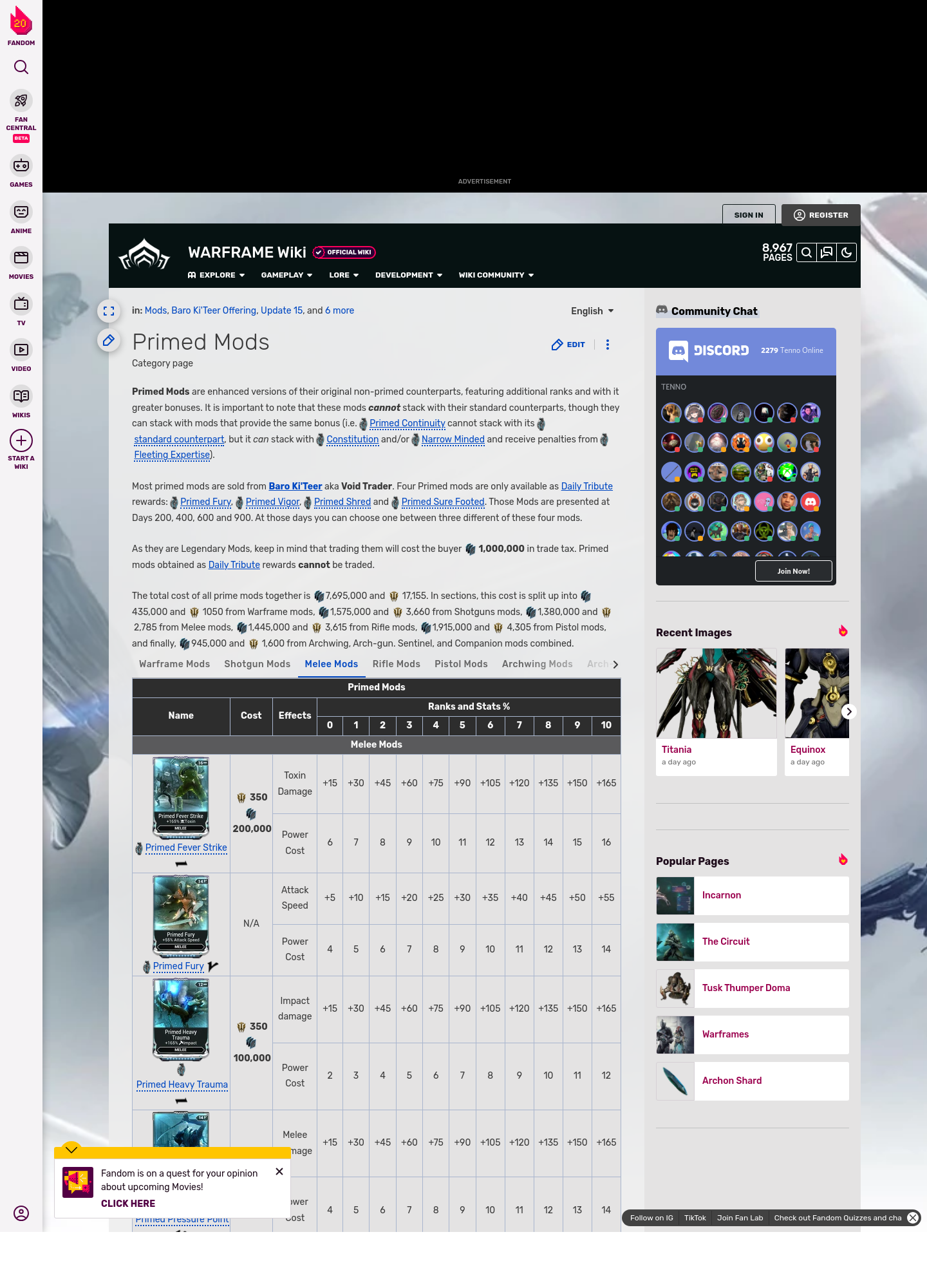
Task: Open the Games controller icon
Action: coord(21,166)
